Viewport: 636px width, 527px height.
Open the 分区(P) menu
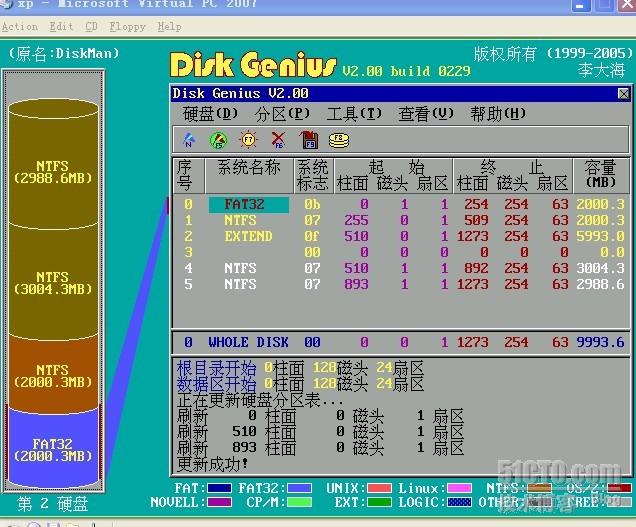coord(282,114)
